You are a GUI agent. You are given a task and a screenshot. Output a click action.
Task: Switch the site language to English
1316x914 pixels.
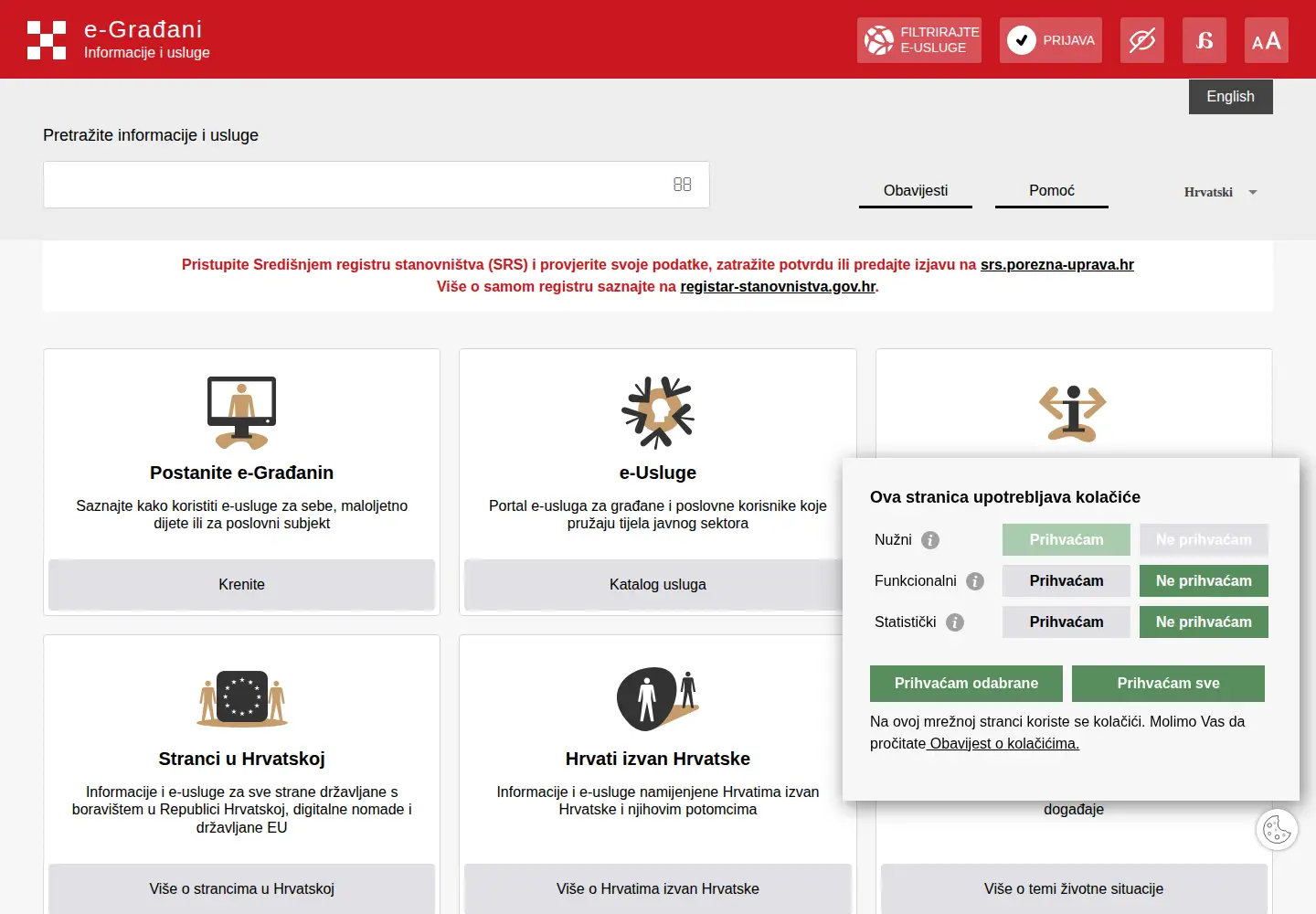[x=1231, y=97]
